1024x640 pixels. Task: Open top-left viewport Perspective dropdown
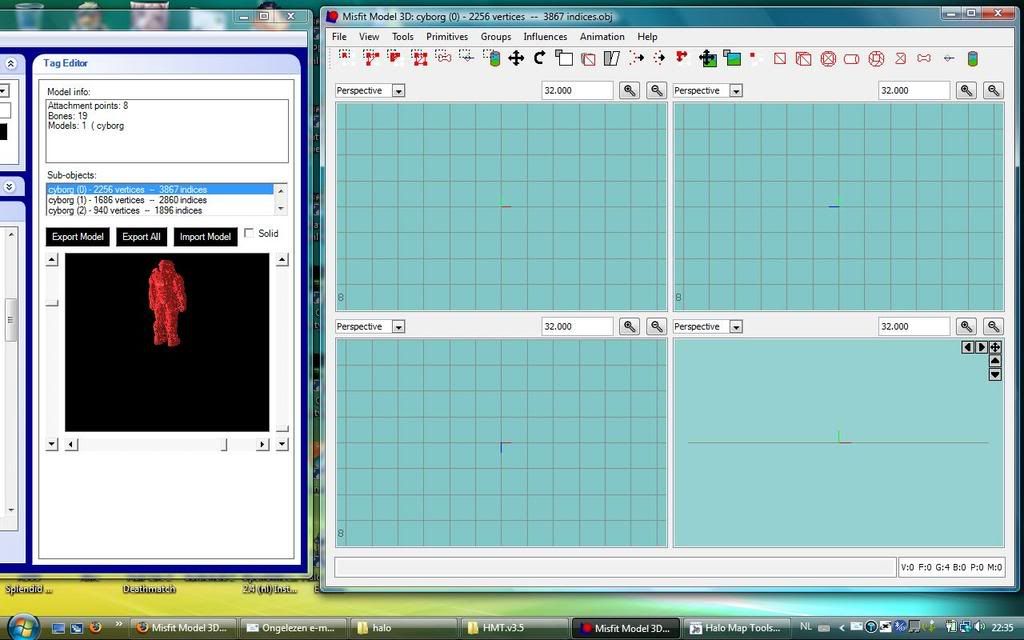tap(398, 91)
